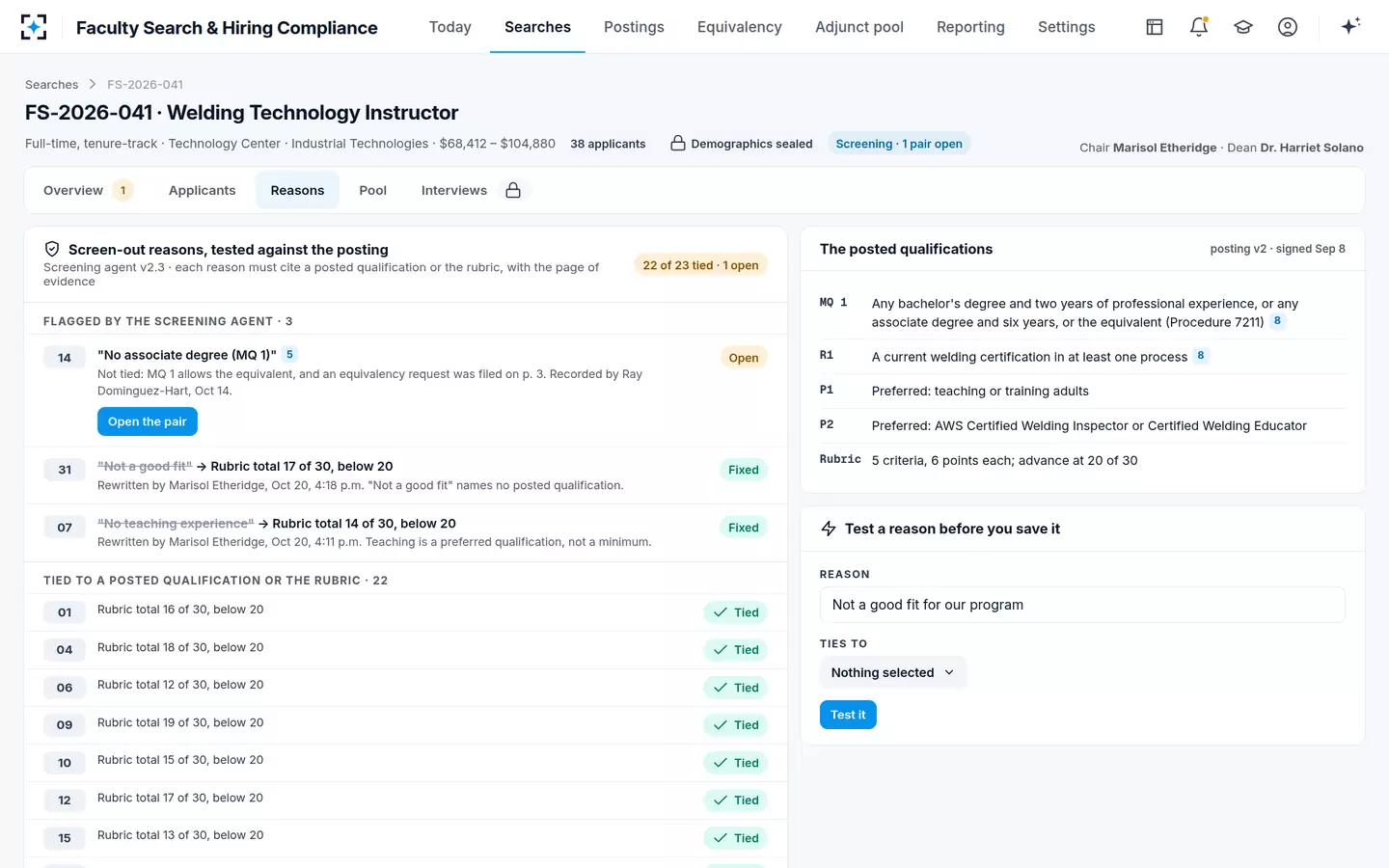The image size is (1389, 868).
Task: Open the Reporting menu
Action: 970,27
